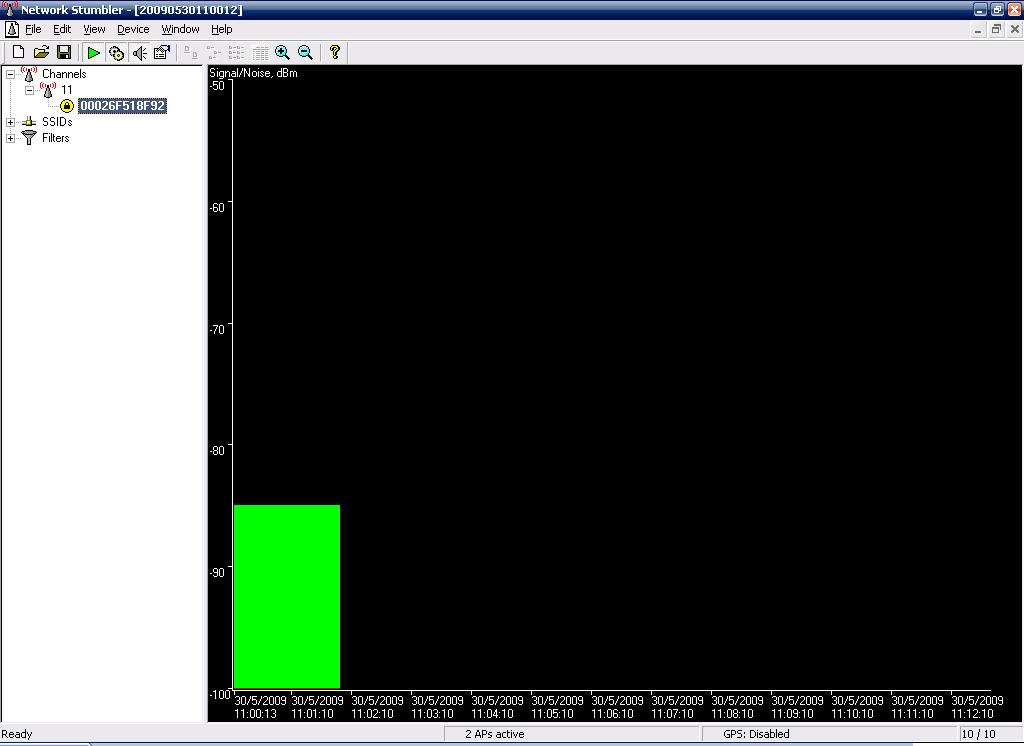Restore down the Network Stumbler window

click(997, 9)
